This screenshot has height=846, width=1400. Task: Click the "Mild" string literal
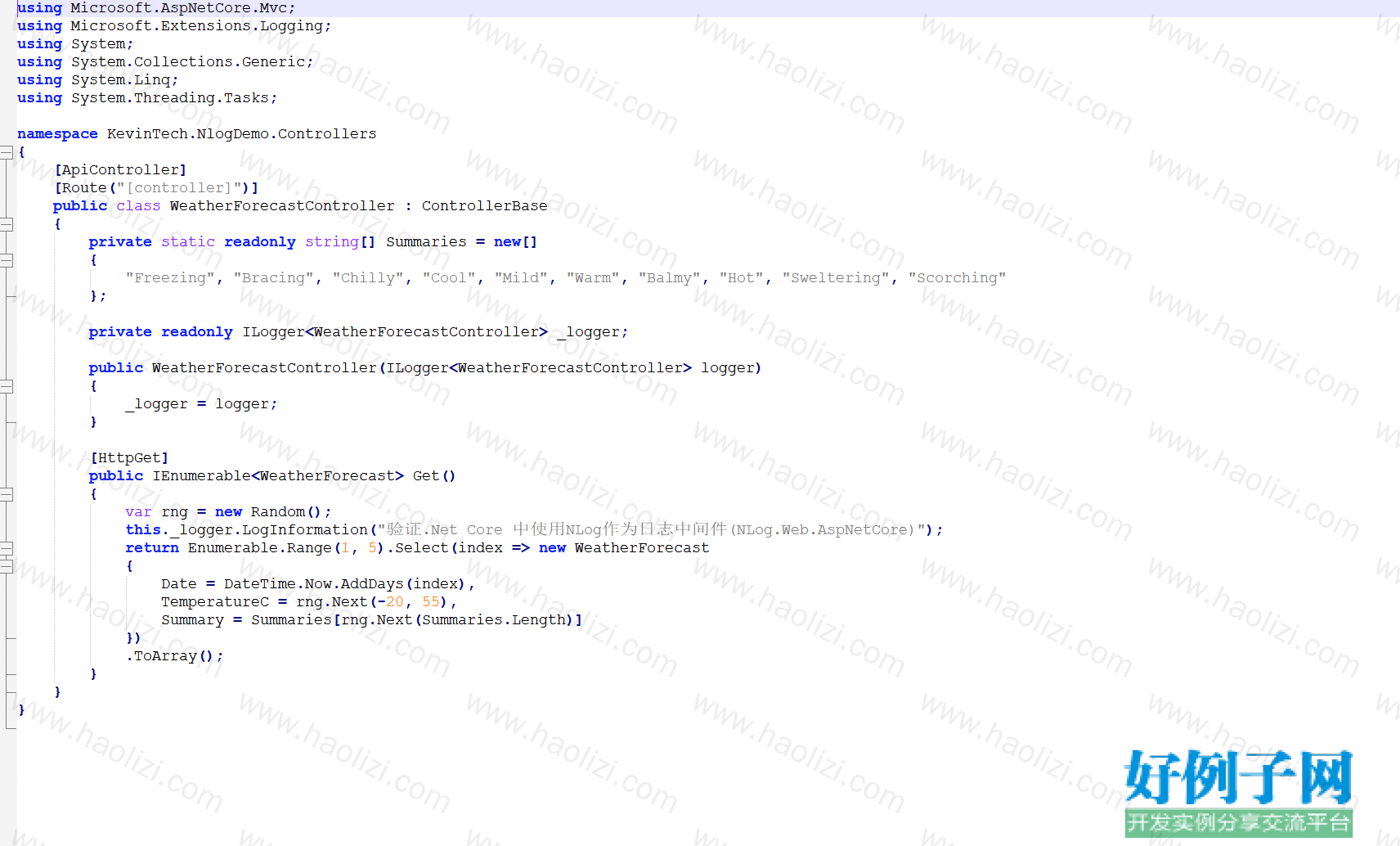pyautogui.click(x=521, y=278)
